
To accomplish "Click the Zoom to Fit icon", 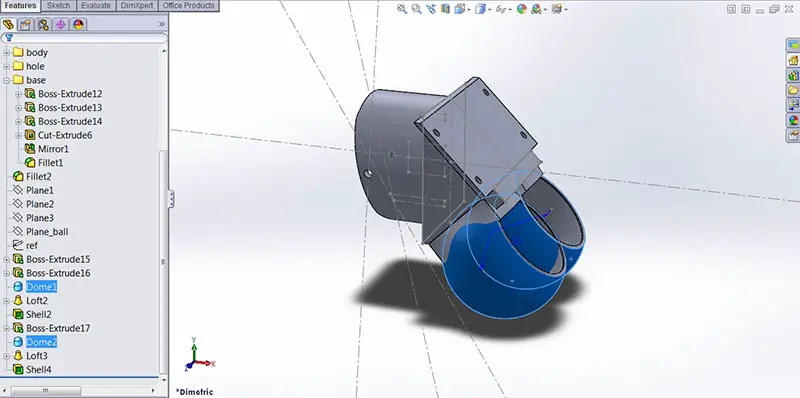I will click(x=402, y=9).
